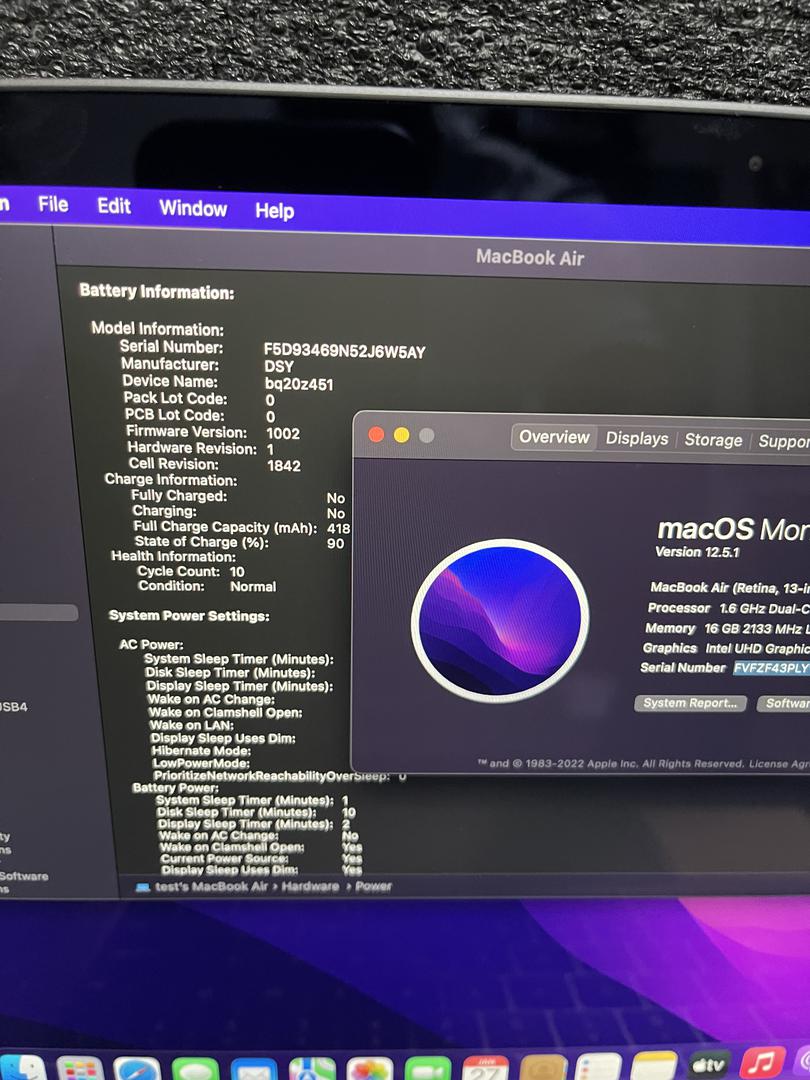The width and height of the screenshot is (810, 1080).
Task: Click the manufacturer value DSY
Action: (279, 367)
